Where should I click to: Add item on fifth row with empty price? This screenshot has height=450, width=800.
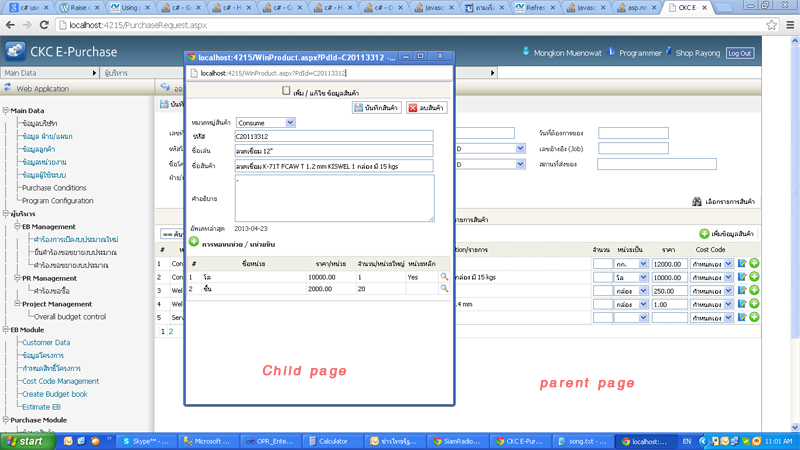[x=754, y=317]
